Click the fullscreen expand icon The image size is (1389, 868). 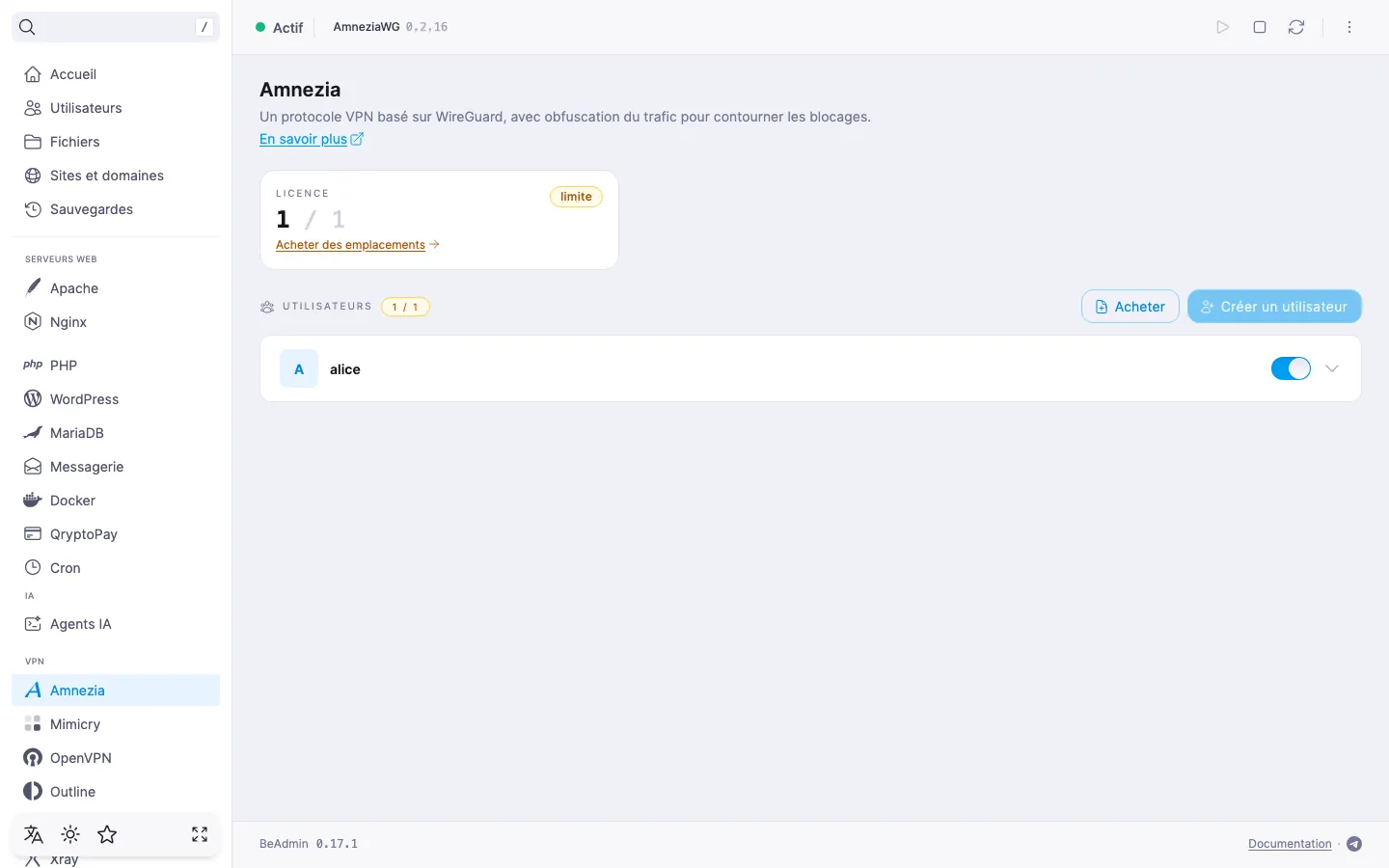(200, 834)
